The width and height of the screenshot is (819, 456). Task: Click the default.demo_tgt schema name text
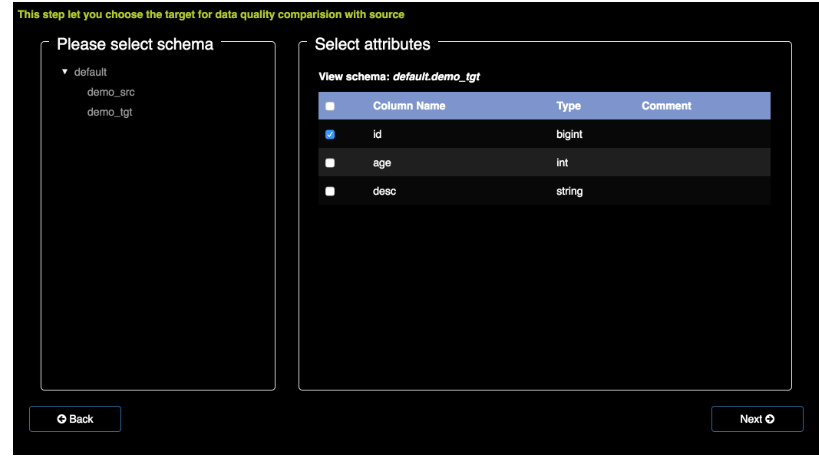[436, 77]
